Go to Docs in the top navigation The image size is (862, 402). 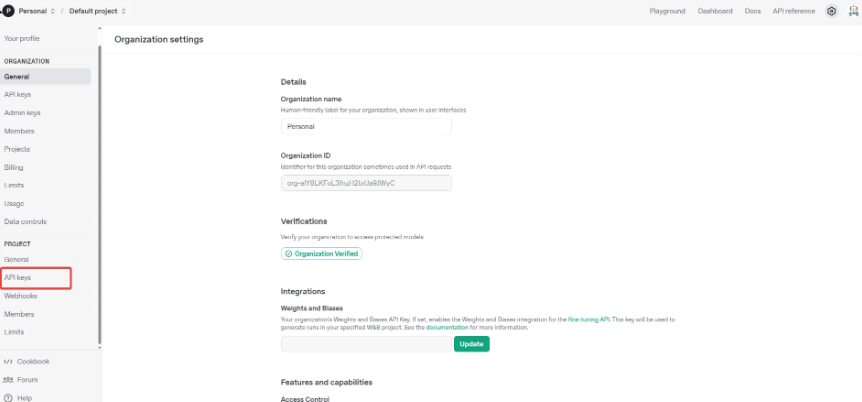(753, 11)
